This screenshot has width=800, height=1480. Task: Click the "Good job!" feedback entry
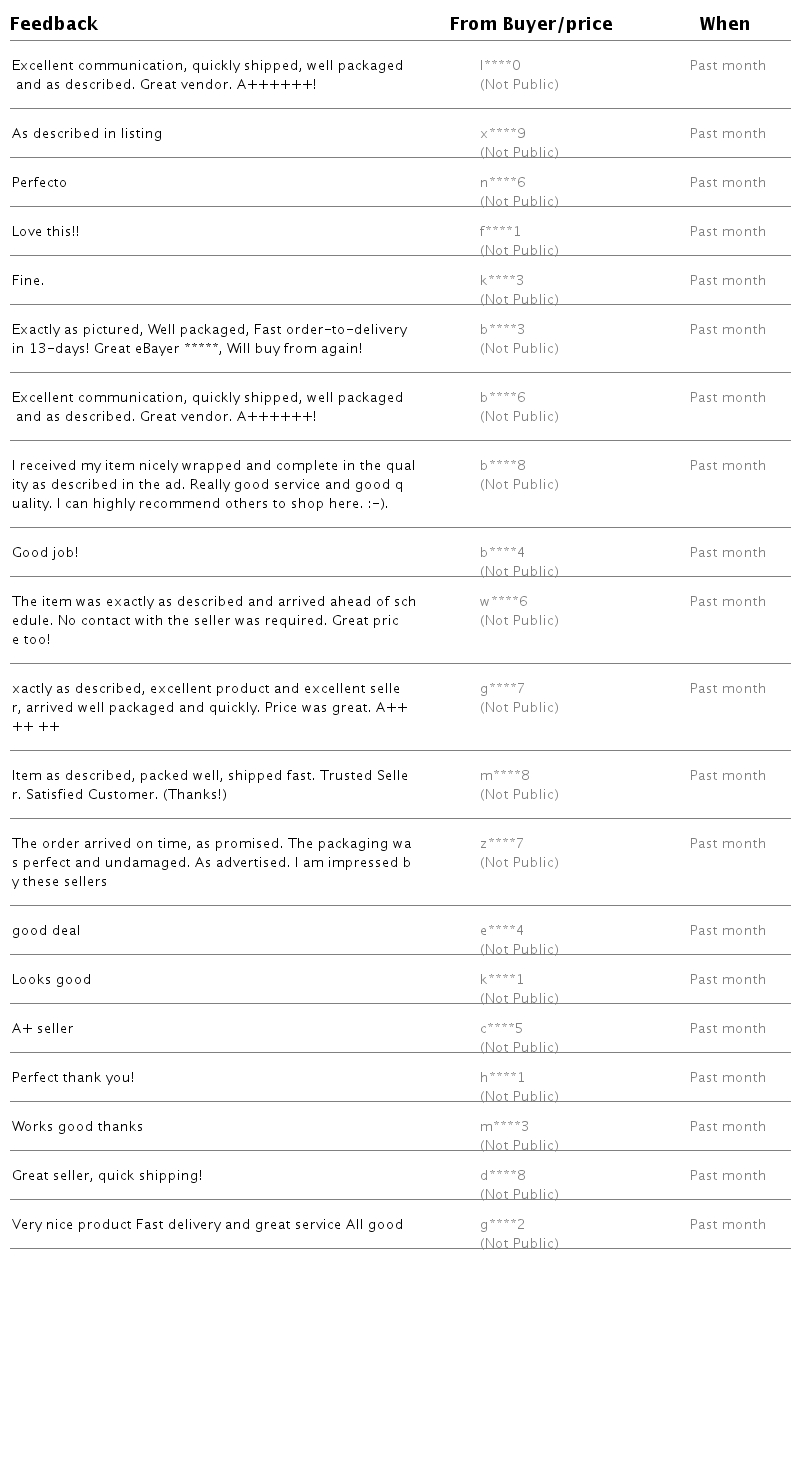point(45,553)
